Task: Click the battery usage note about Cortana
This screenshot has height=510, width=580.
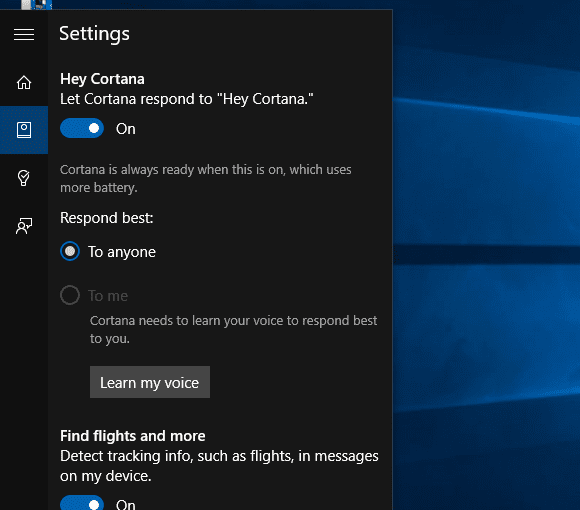Action: pos(206,179)
